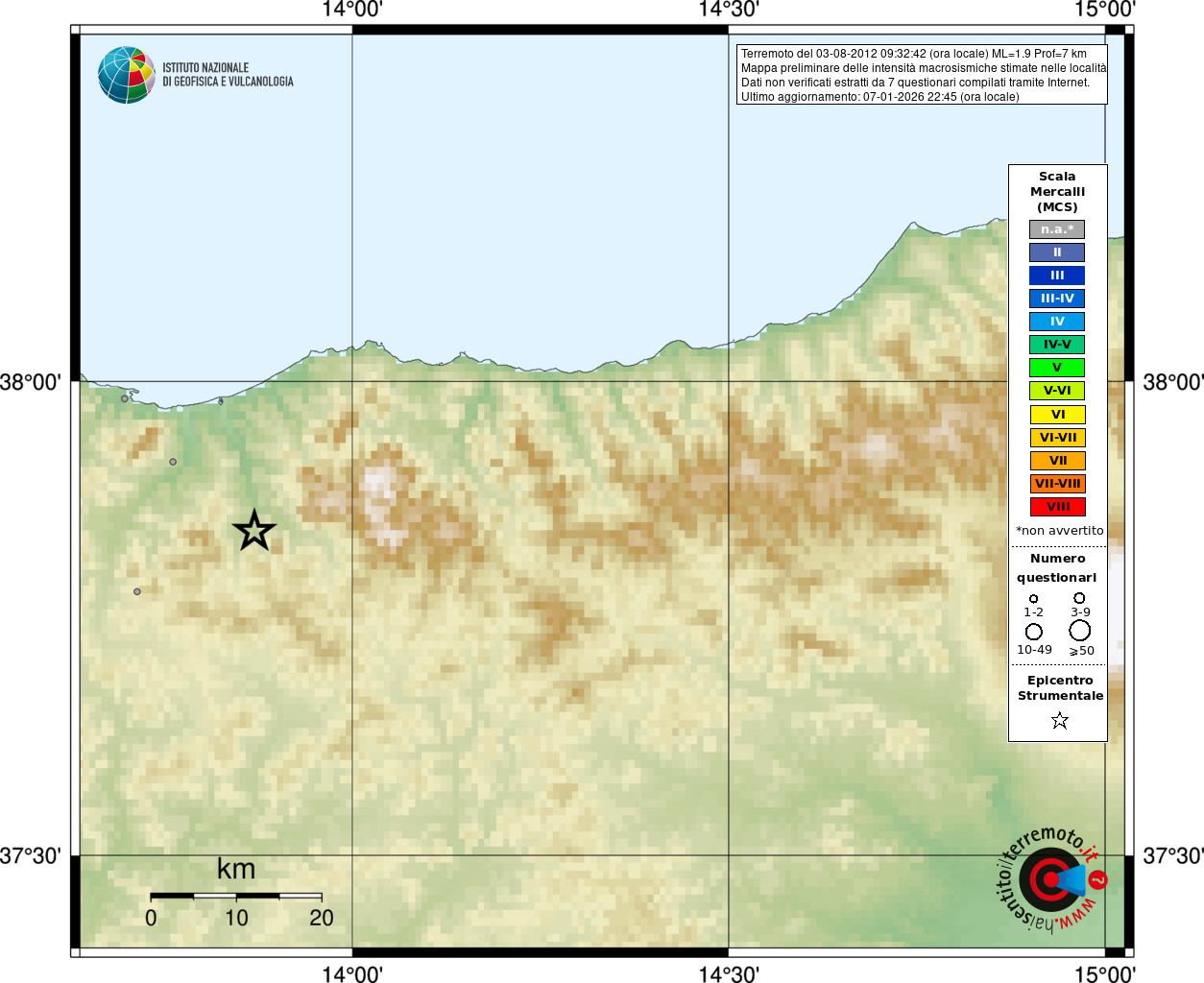Viewport: 1204px width, 983px height.
Task: Click the INGV globe logo
Action: pyautogui.click(x=127, y=75)
